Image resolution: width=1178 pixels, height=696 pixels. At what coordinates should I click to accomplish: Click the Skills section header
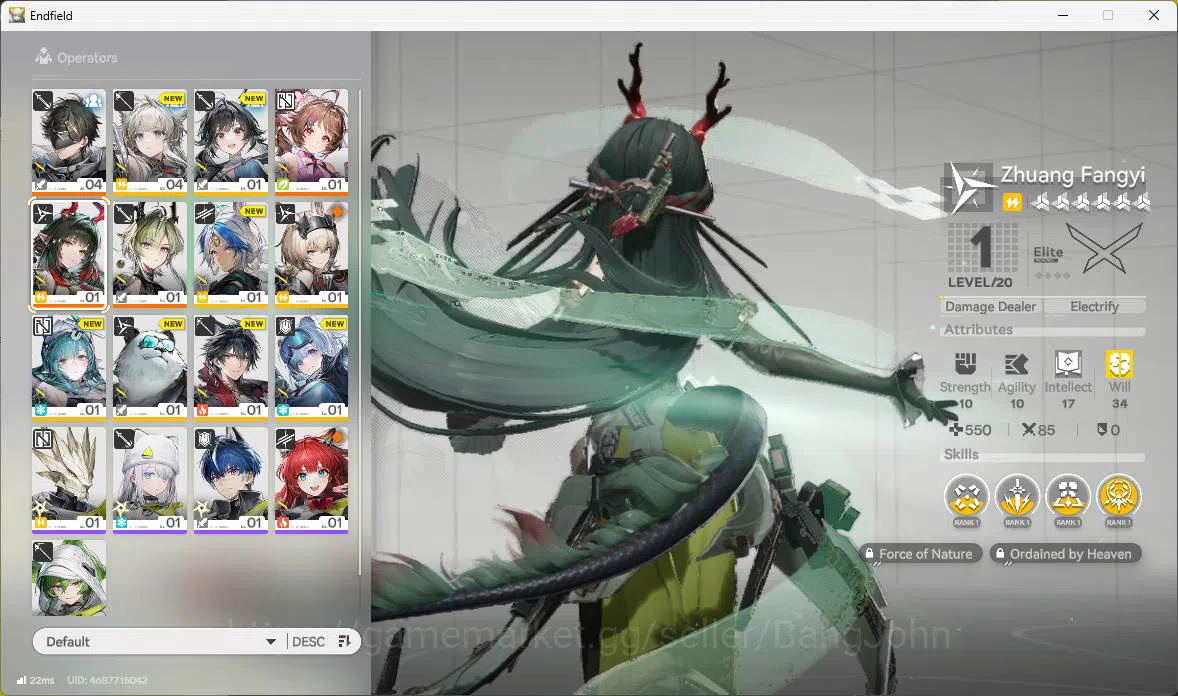tap(961, 454)
